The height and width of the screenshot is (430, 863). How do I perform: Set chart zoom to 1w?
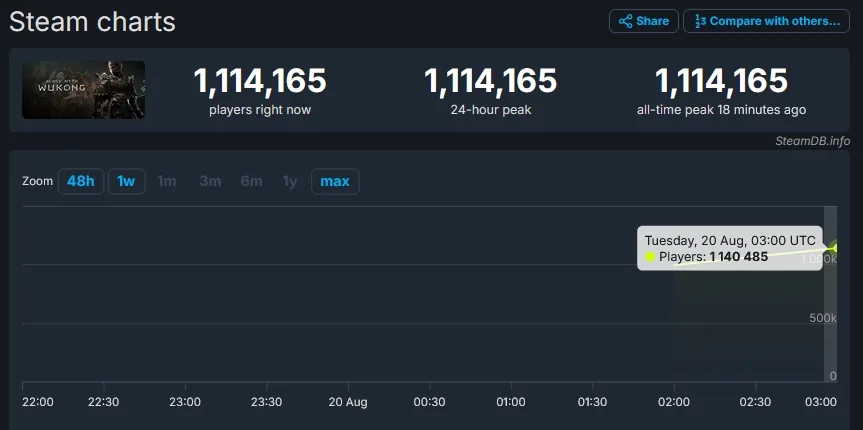(127, 181)
